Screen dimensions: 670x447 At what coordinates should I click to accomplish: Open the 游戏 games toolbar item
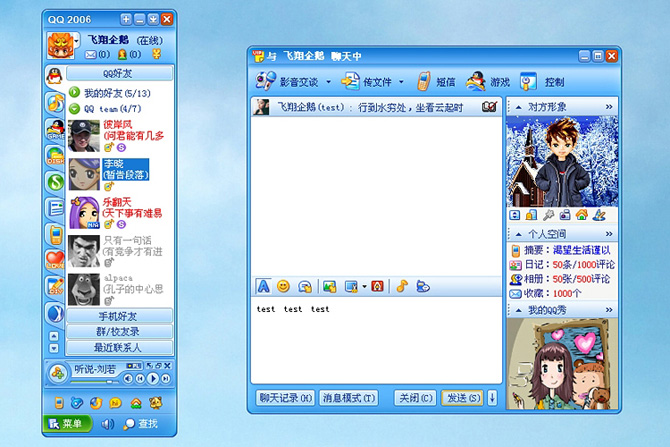coord(477,81)
